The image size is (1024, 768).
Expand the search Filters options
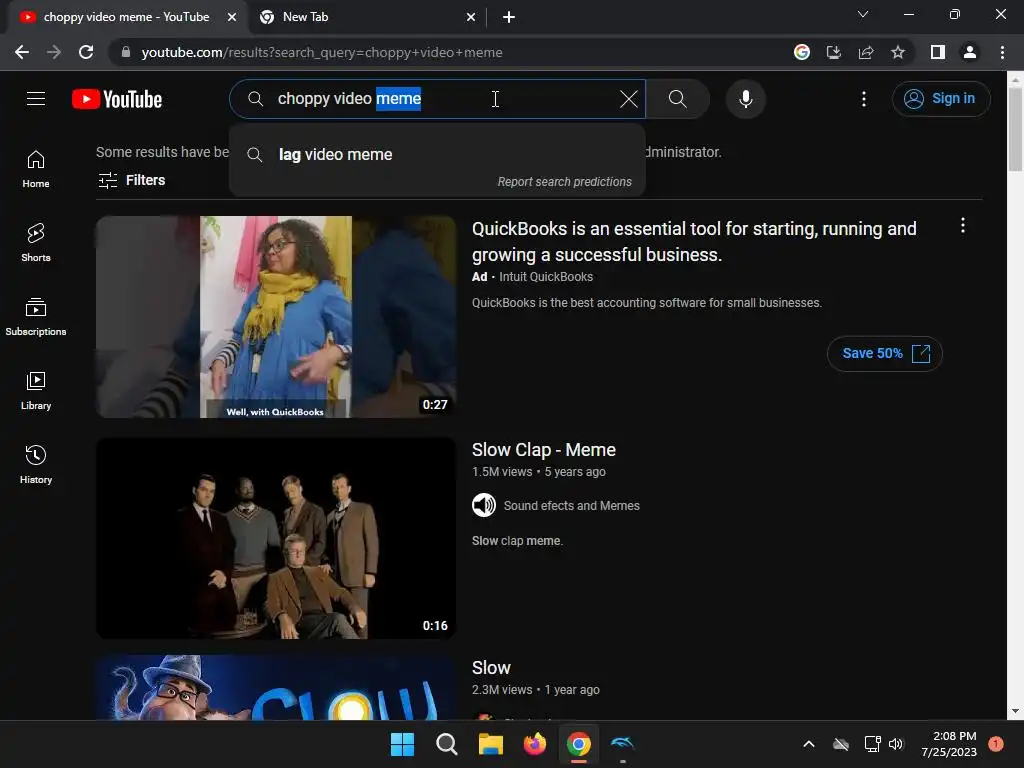click(x=131, y=180)
